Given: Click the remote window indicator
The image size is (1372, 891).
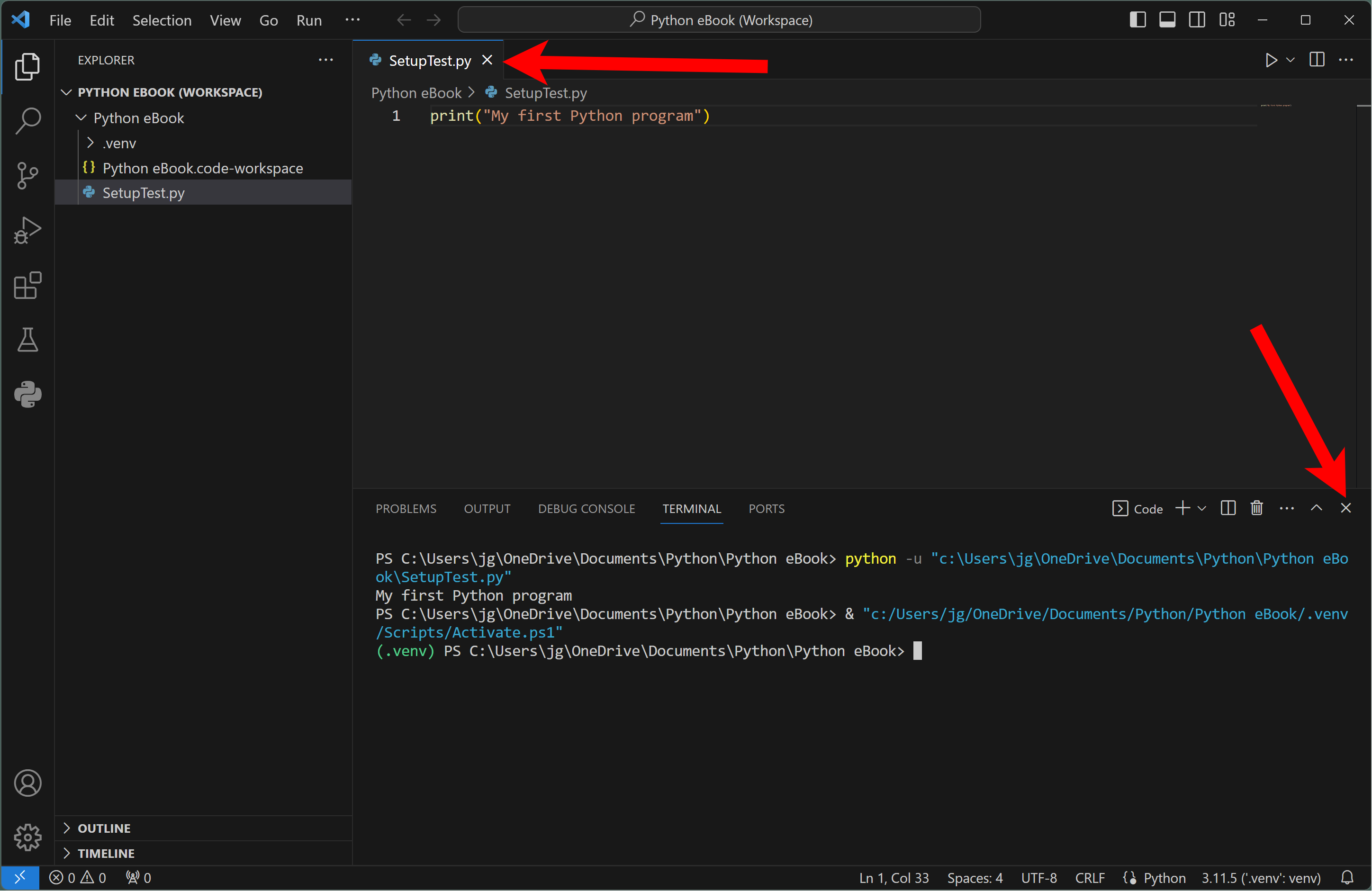Looking at the screenshot, I should click(x=19, y=878).
